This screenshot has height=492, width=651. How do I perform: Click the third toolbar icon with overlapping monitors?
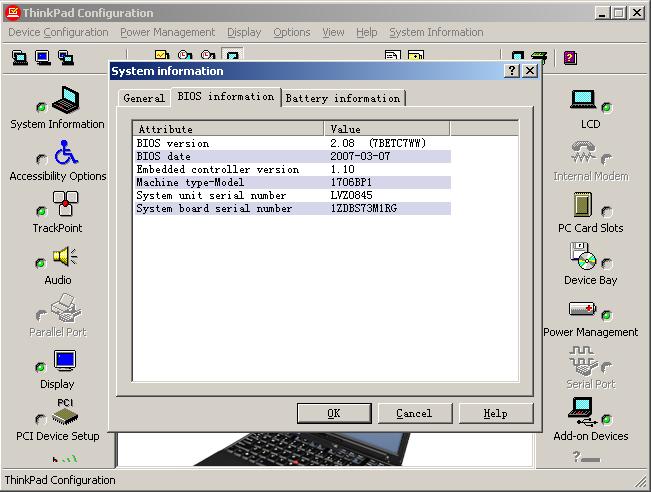[66, 57]
